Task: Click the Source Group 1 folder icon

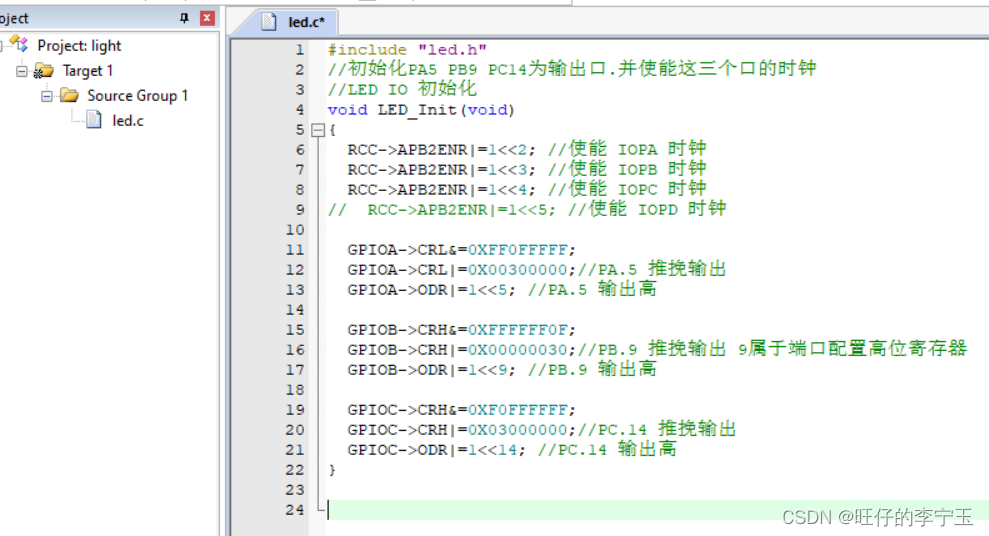Action: [69, 95]
